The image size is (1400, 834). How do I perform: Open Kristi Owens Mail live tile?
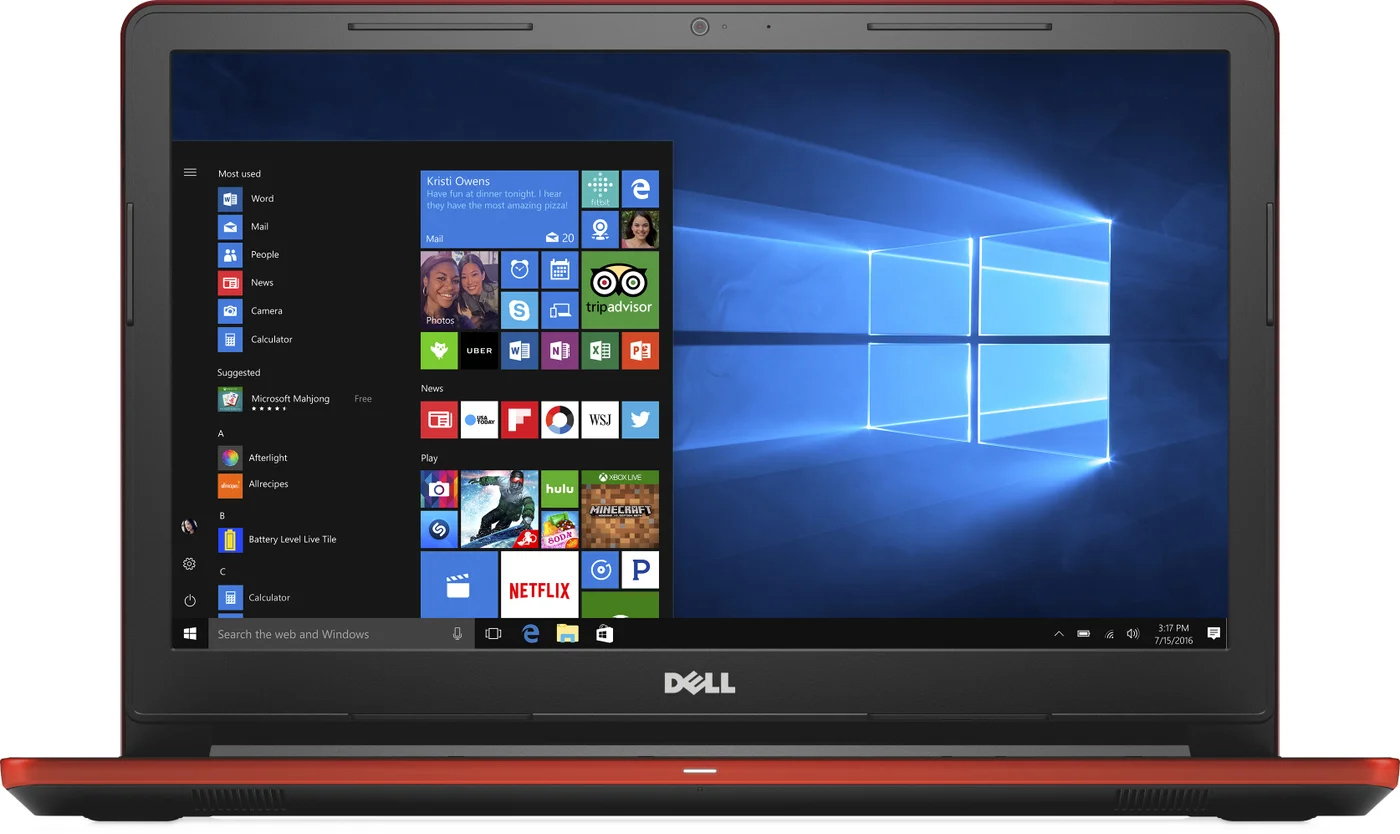pos(499,209)
